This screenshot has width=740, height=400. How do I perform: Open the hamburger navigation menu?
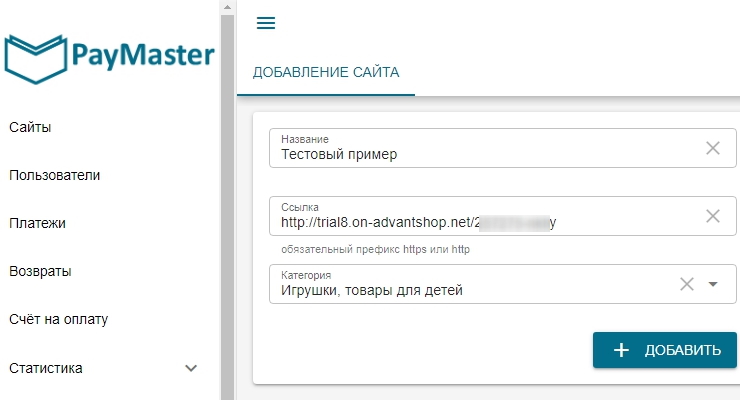266,23
